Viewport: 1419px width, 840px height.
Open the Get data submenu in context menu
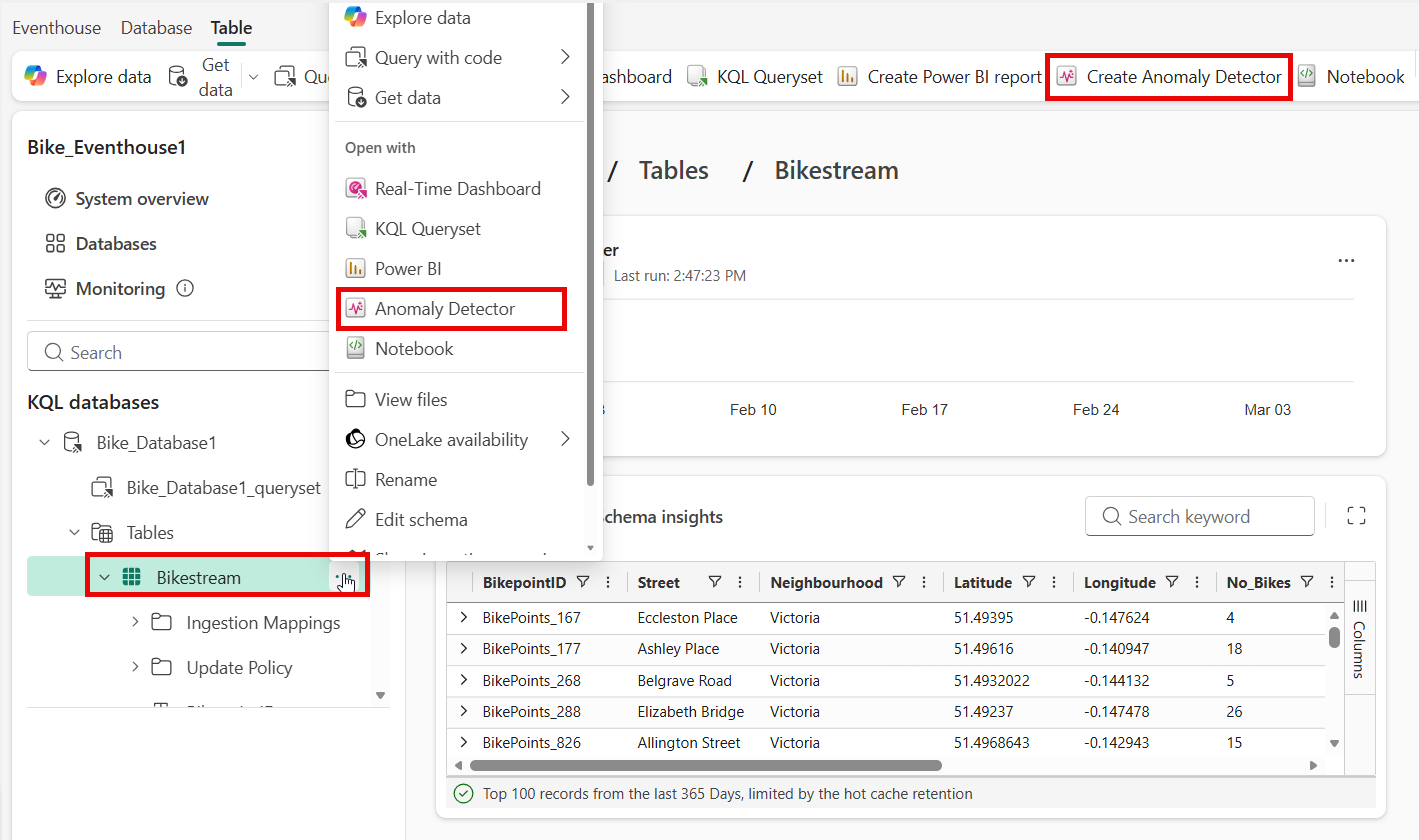pos(459,98)
